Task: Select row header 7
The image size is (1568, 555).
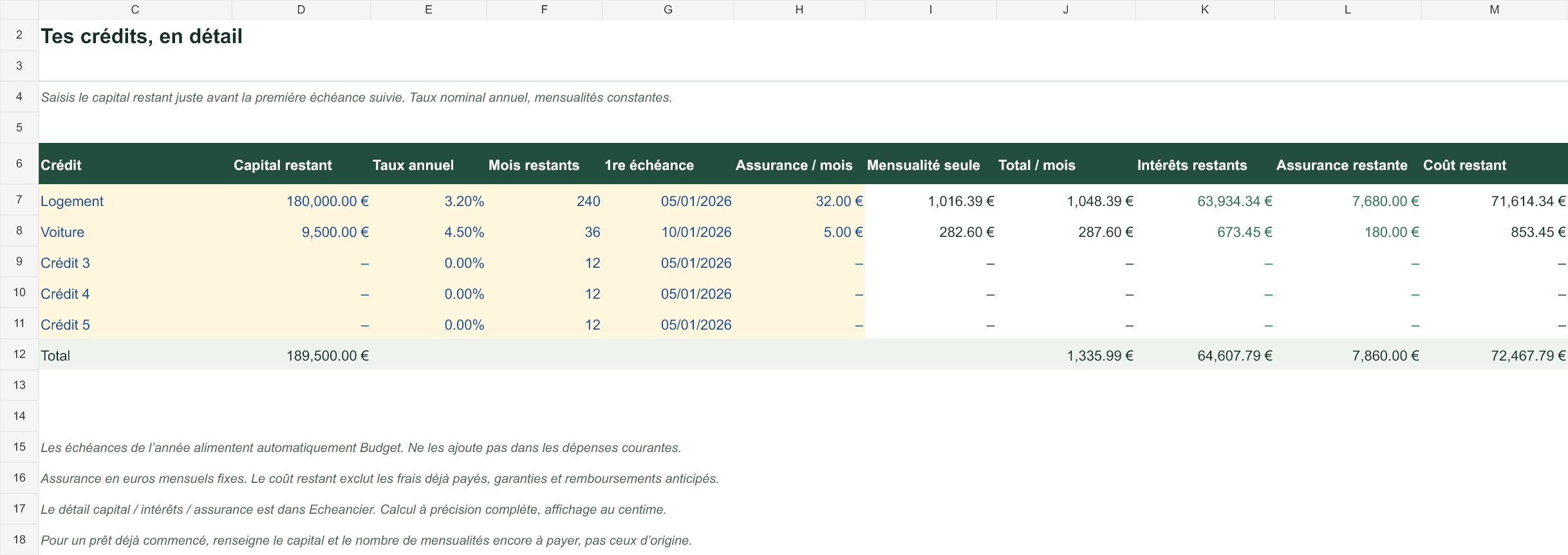Action: click(x=19, y=200)
